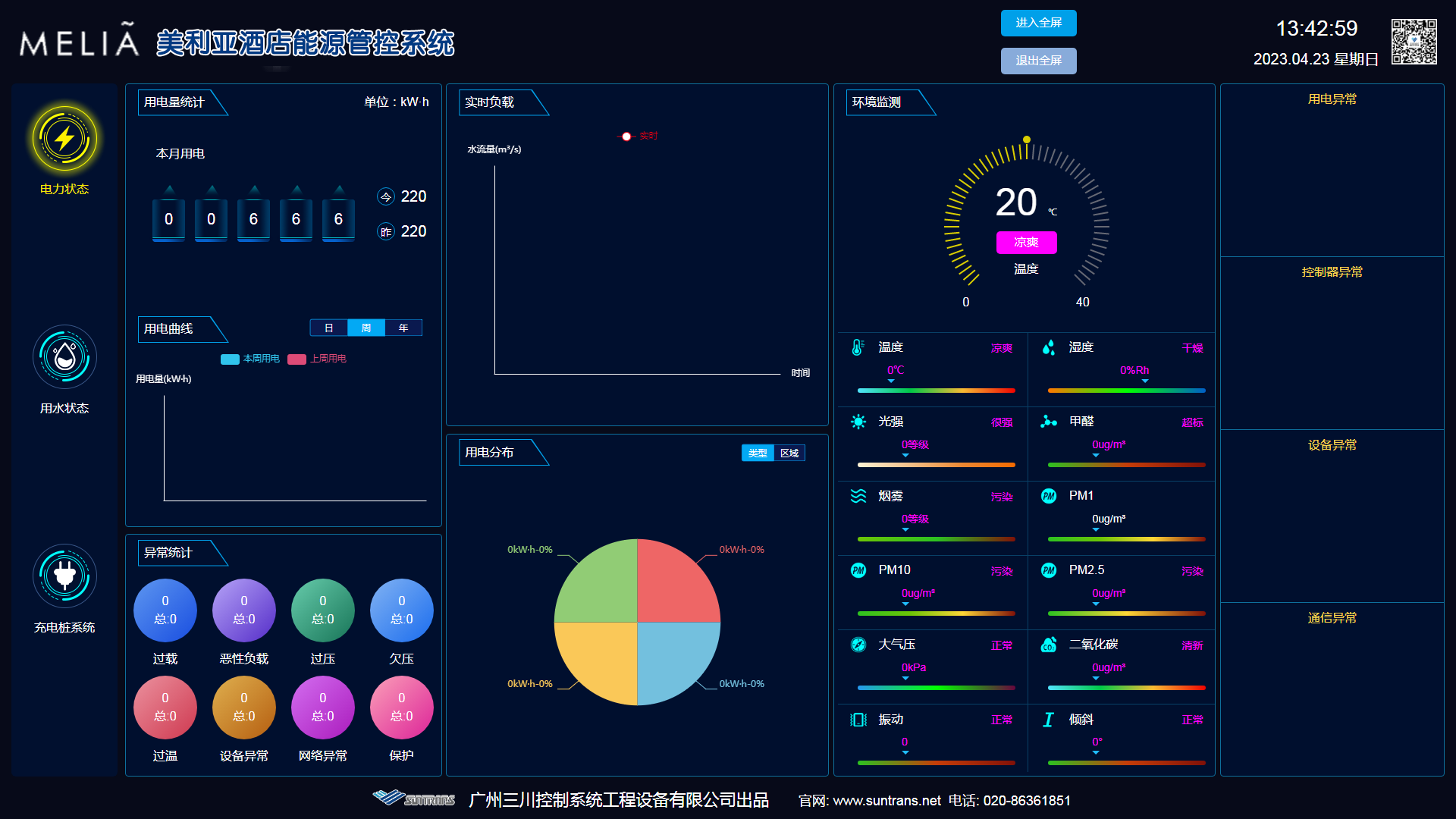Exit fullscreen with 退出全屏 button
Viewport: 1456px width, 819px height.
click(x=1038, y=61)
